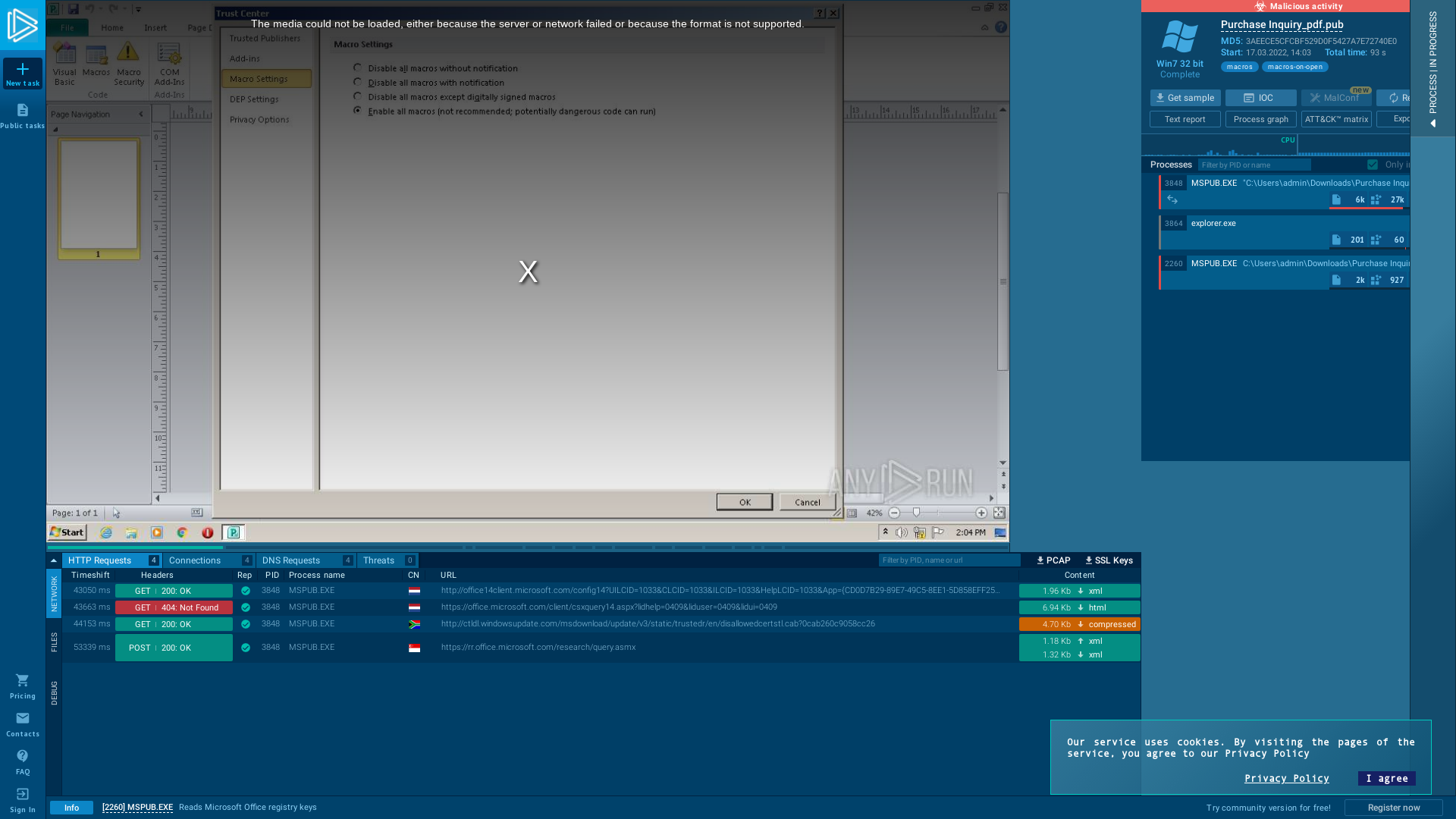
Task: Launch Internet Explorer from the taskbar
Action: (106, 532)
